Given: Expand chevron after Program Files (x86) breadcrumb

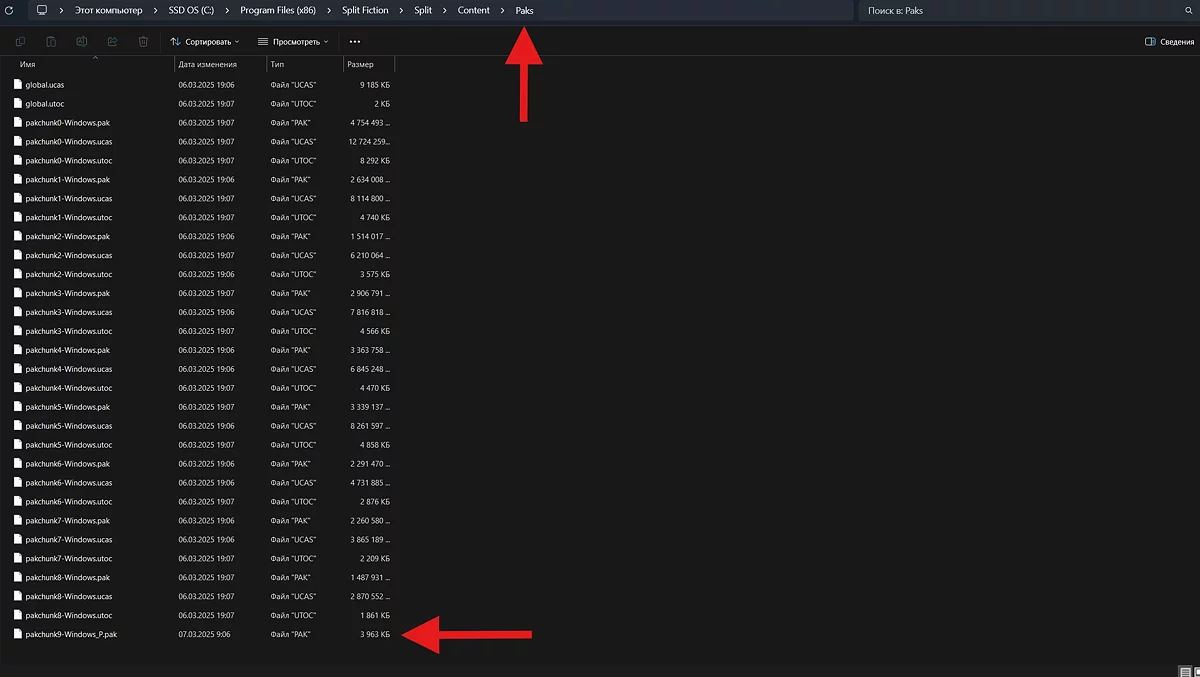Looking at the screenshot, I should click(329, 10).
